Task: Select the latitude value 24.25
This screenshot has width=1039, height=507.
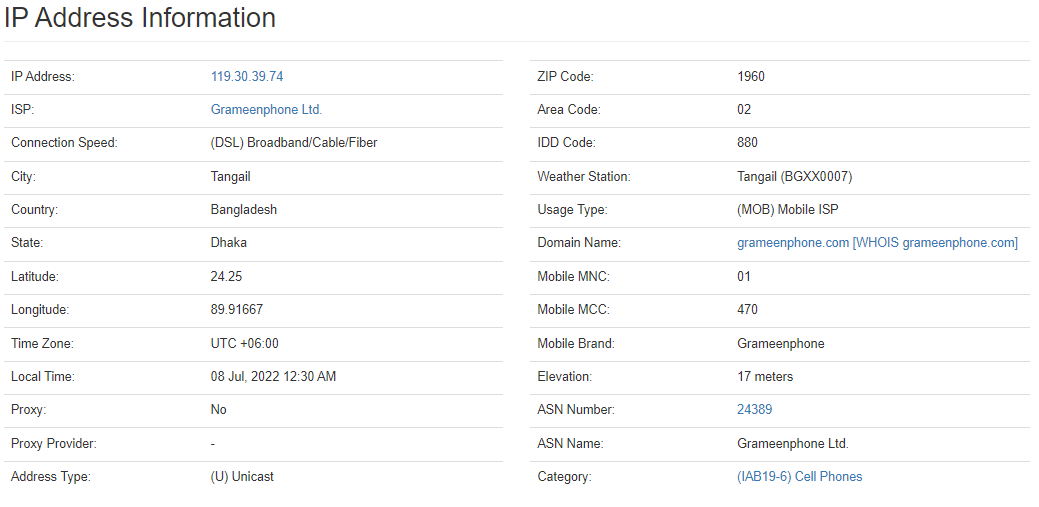Action: tap(226, 276)
